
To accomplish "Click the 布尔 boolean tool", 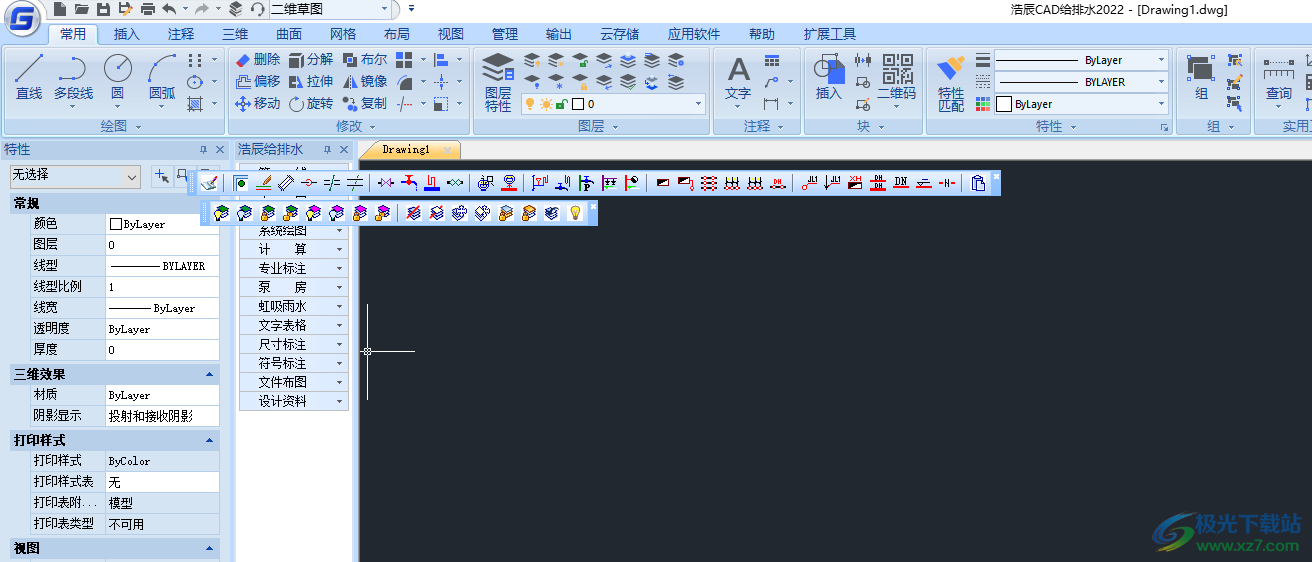I will [x=365, y=60].
